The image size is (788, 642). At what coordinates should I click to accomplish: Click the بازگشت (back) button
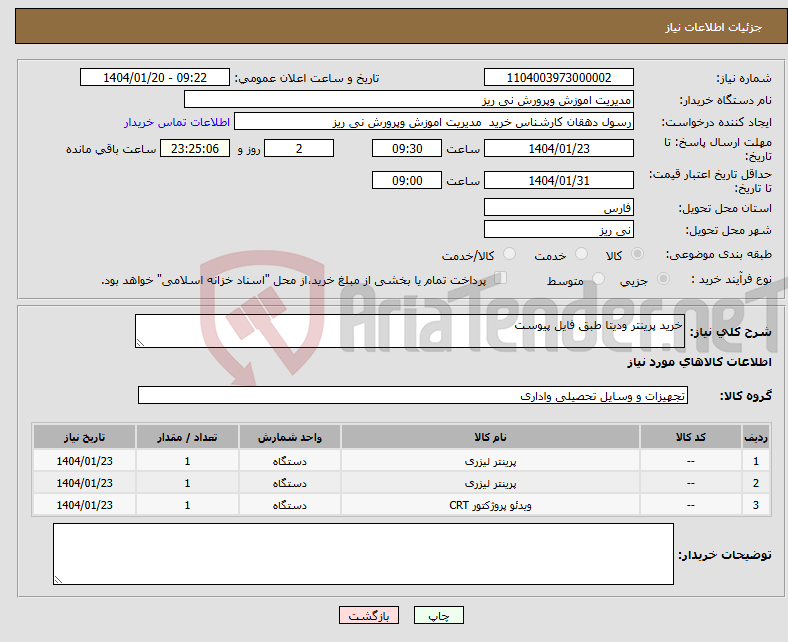click(369, 615)
